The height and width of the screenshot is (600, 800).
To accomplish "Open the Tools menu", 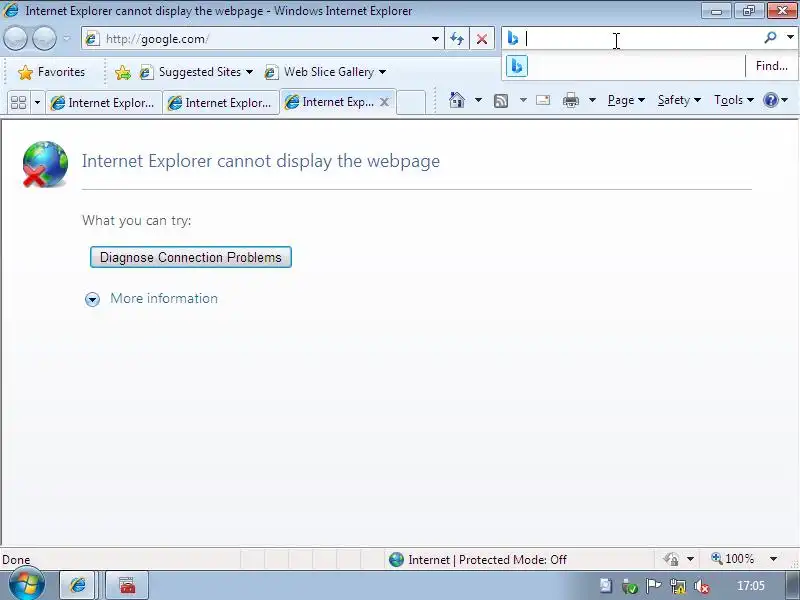I will [734, 100].
